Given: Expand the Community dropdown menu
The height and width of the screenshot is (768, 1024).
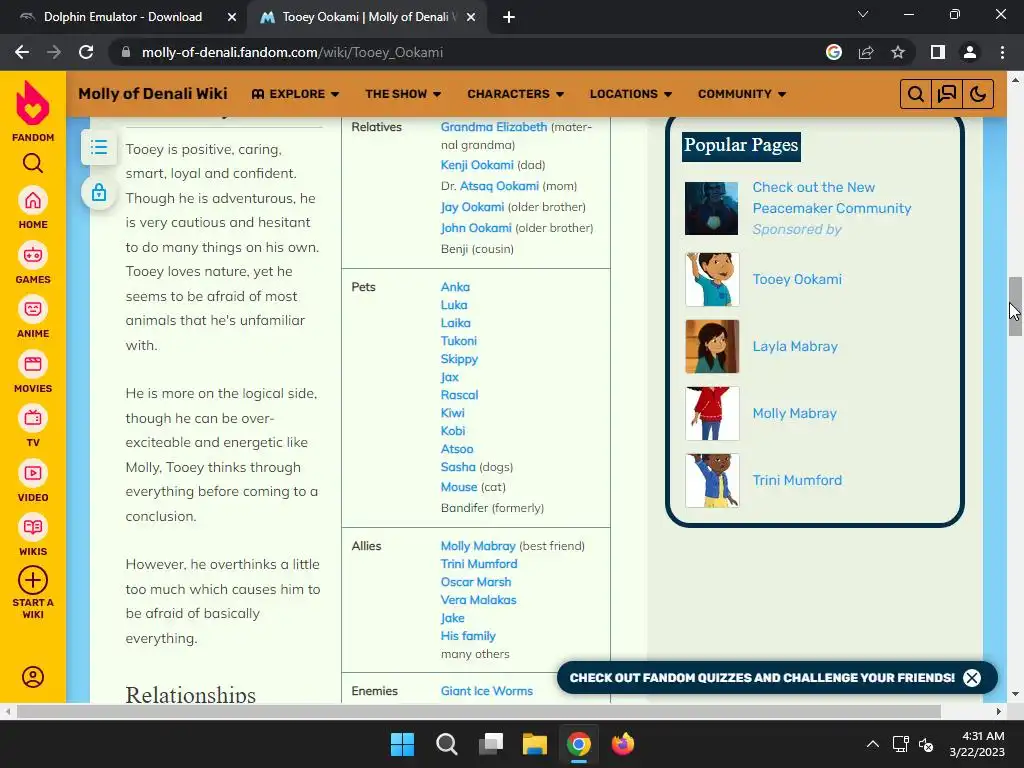Looking at the screenshot, I should pos(742,94).
